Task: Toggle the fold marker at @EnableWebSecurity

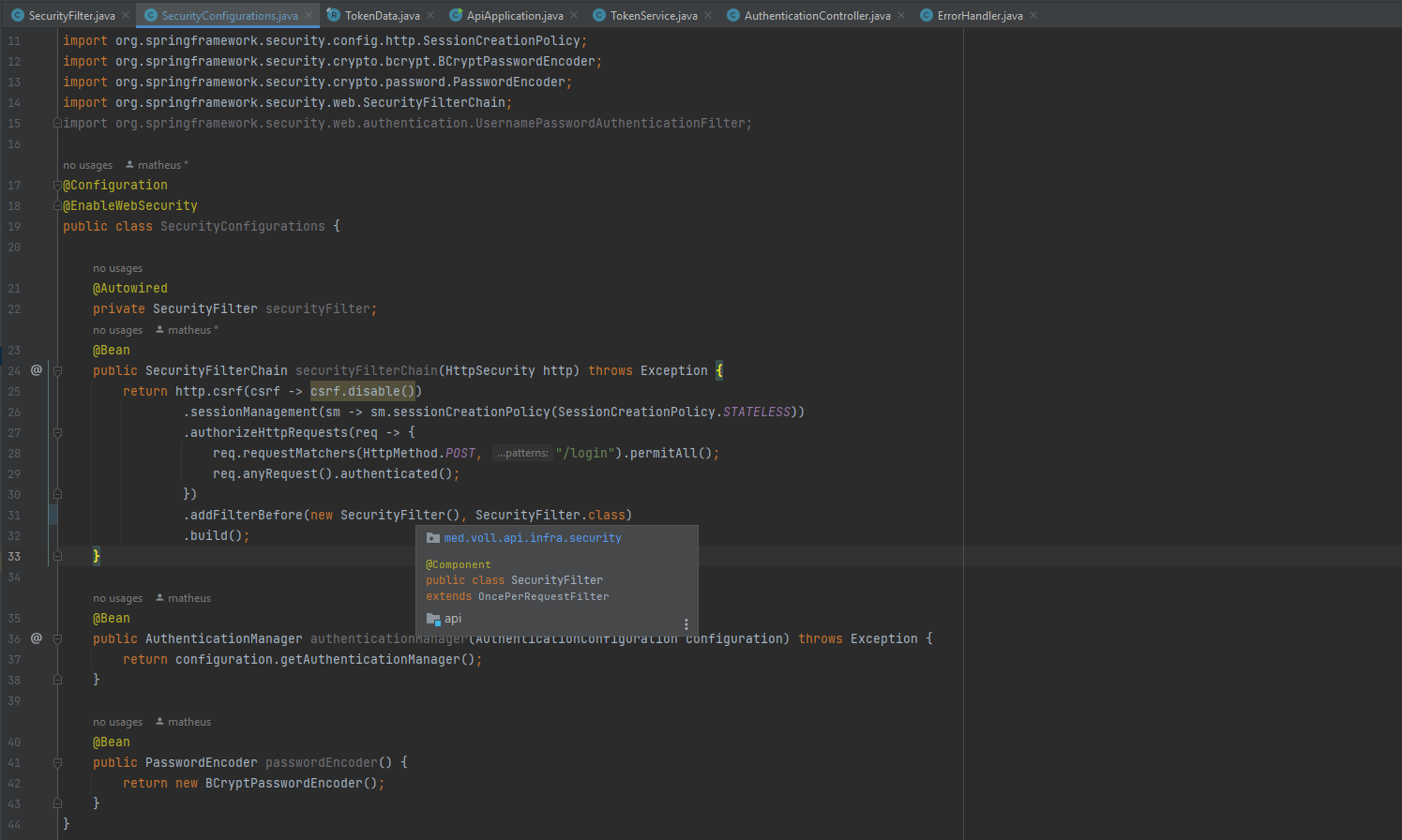Action: pyautogui.click(x=57, y=205)
